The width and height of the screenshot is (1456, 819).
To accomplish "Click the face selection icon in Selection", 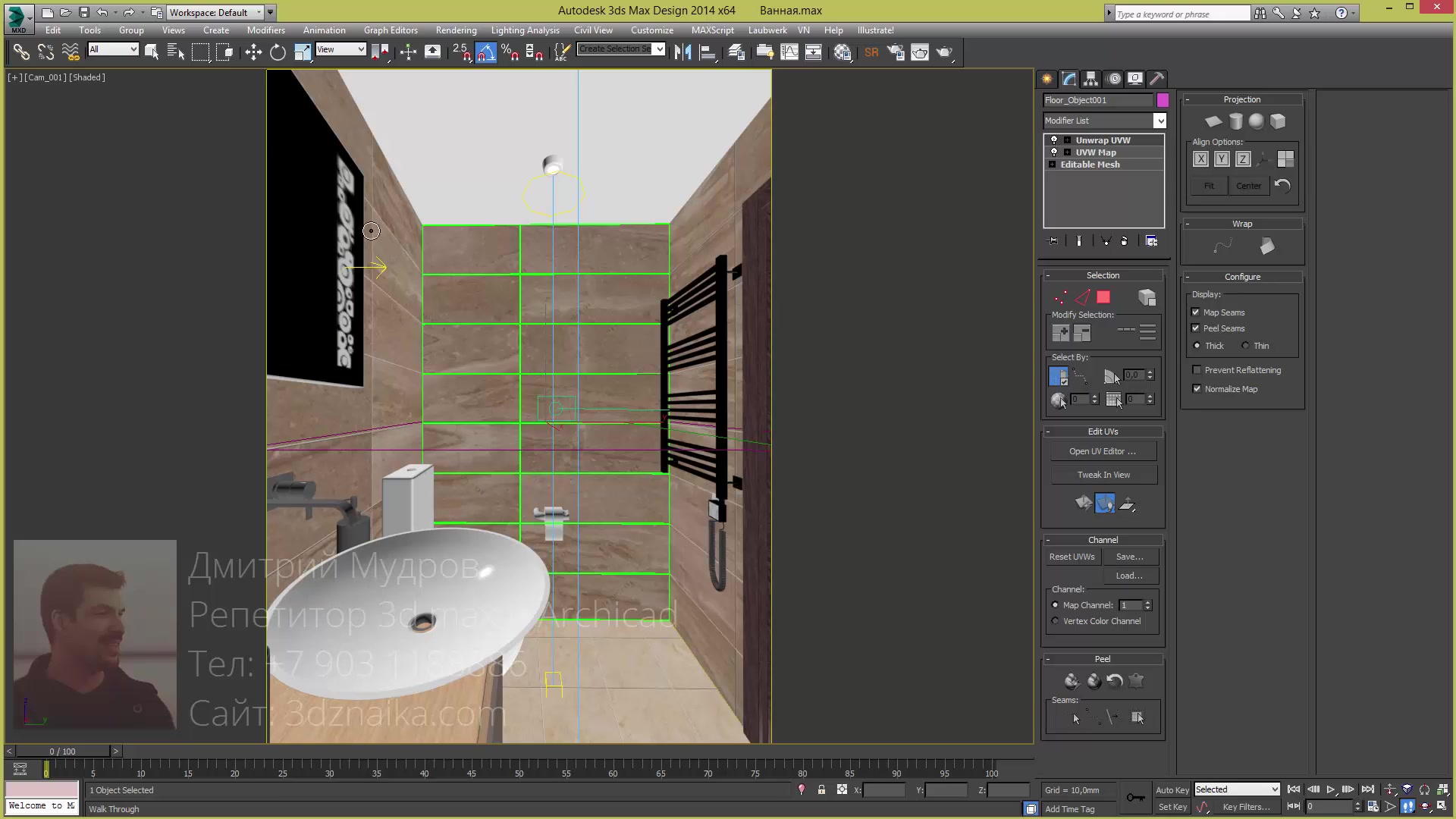I will coord(1101,297).
